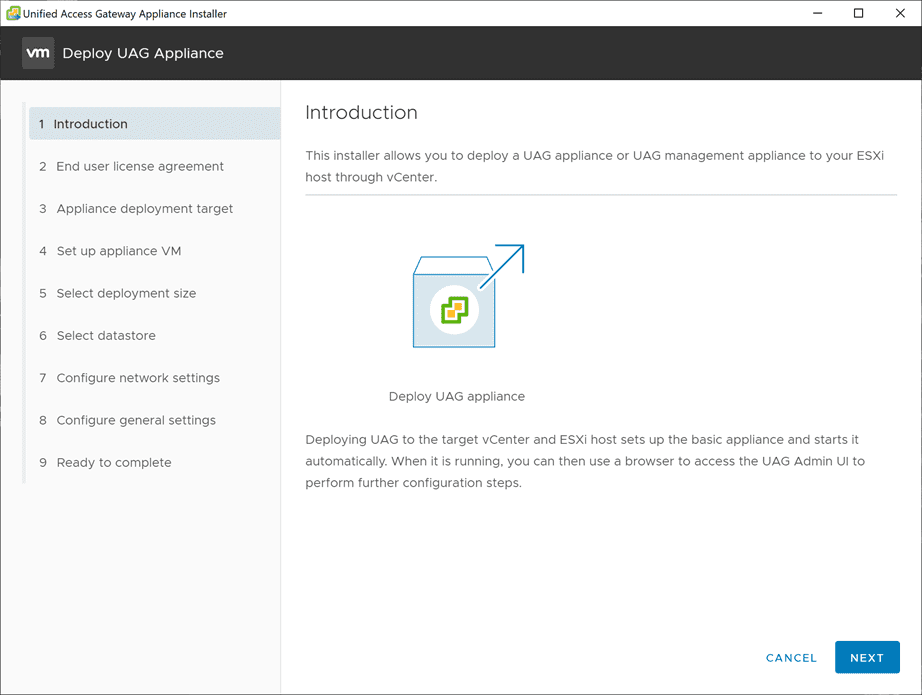Image resolution: width=922 pixels, height=695 pixels.
Task: Click the Deploy UAG Appliance header title
Action: (x=142, y=53)
